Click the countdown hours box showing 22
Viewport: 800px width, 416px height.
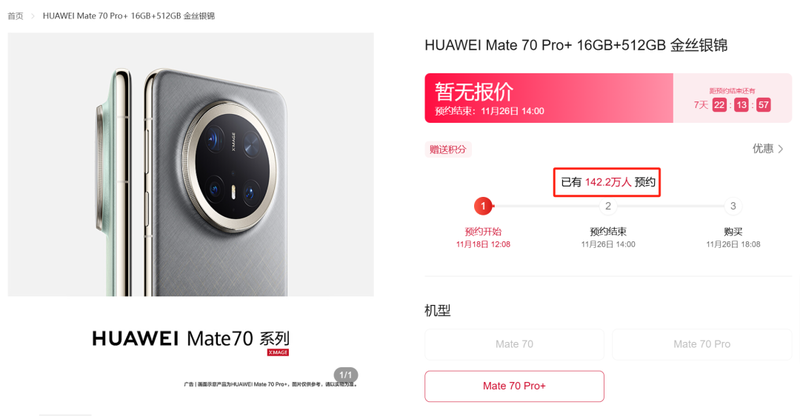[x=719, y=105]
